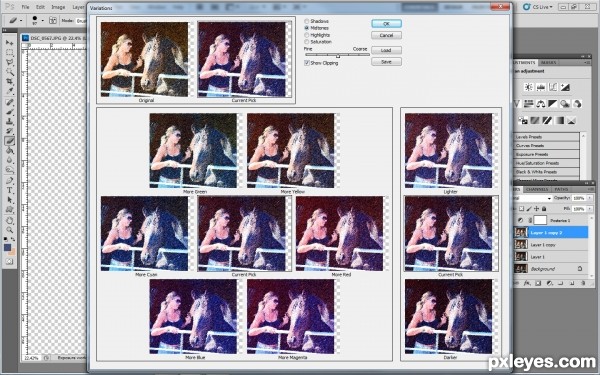This screenshot has width=600, height=375.
Task: Click the background color swatch
Action: tap(12, 252)
